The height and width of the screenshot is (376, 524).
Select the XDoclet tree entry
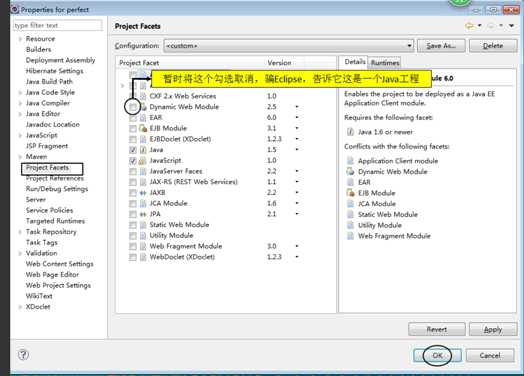click(x=38, y=307)
